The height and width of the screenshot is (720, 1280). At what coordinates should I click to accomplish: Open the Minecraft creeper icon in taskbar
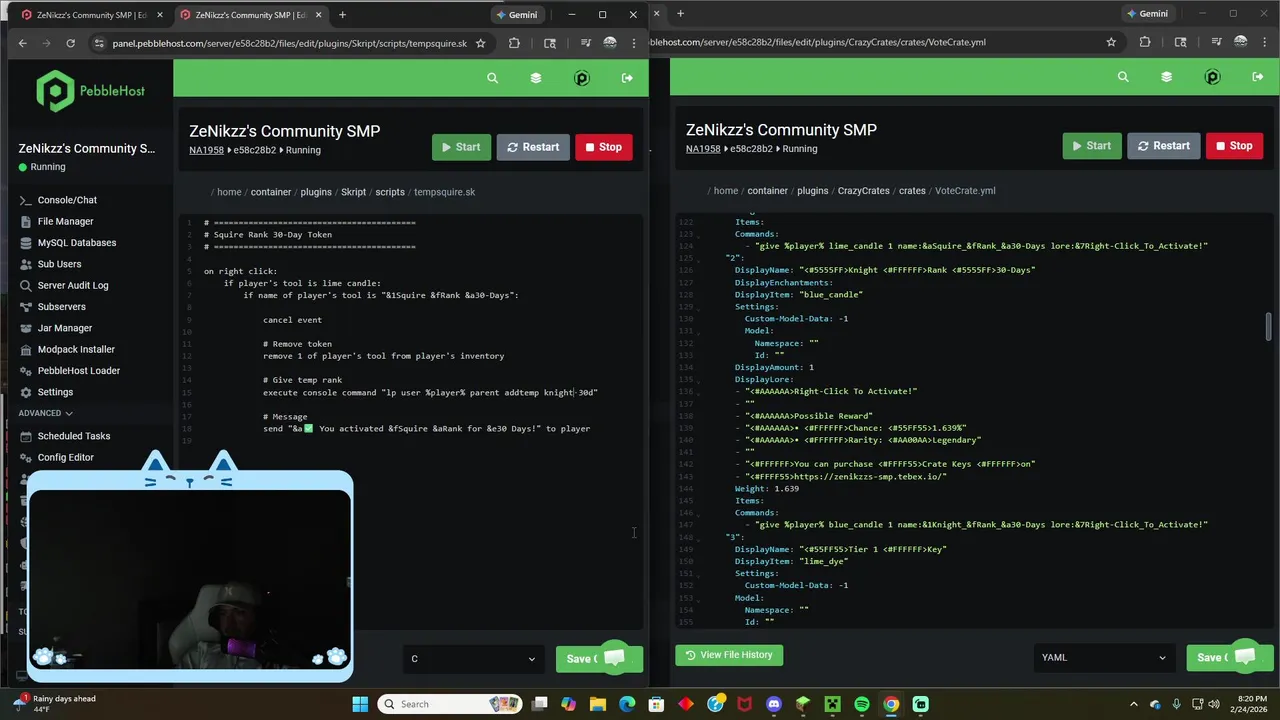pos(832,704)
